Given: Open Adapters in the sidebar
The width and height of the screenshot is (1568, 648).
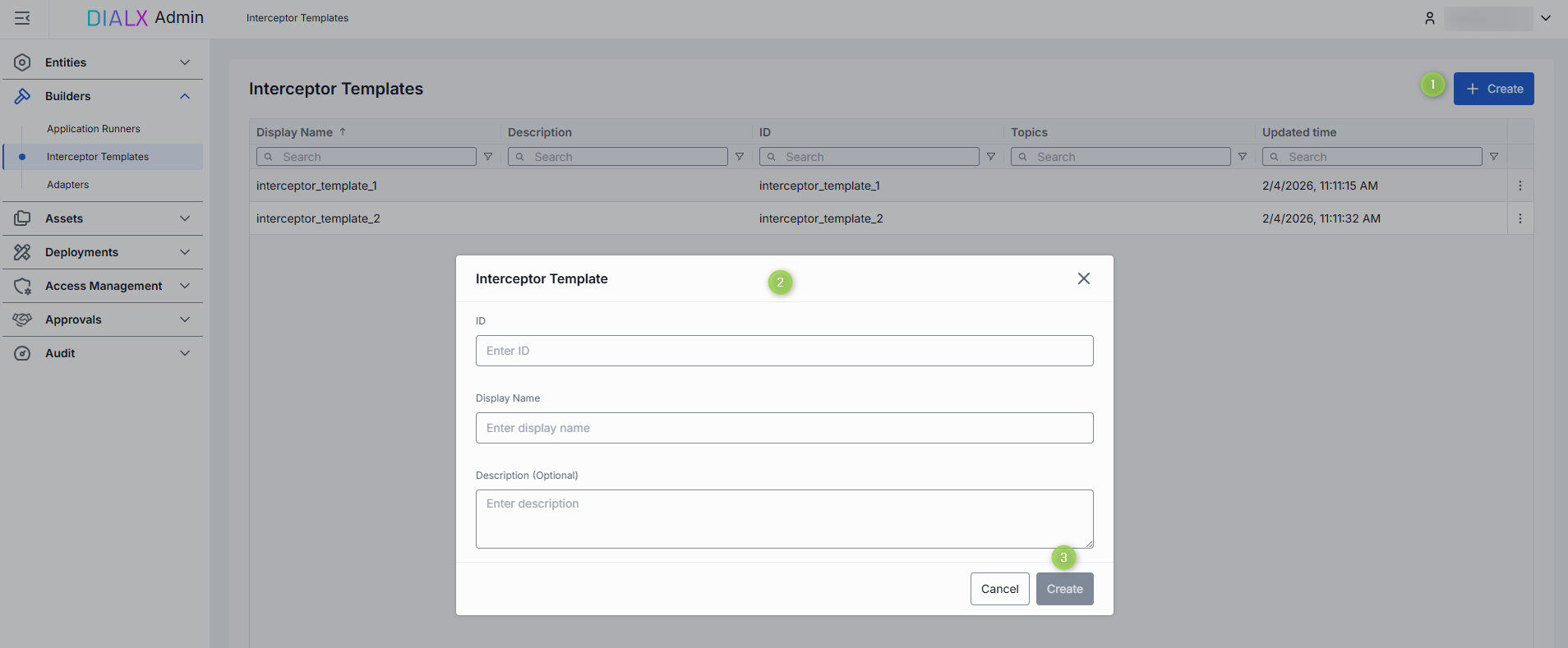Looking at the screenshot, I should click(x=68, y=185).
